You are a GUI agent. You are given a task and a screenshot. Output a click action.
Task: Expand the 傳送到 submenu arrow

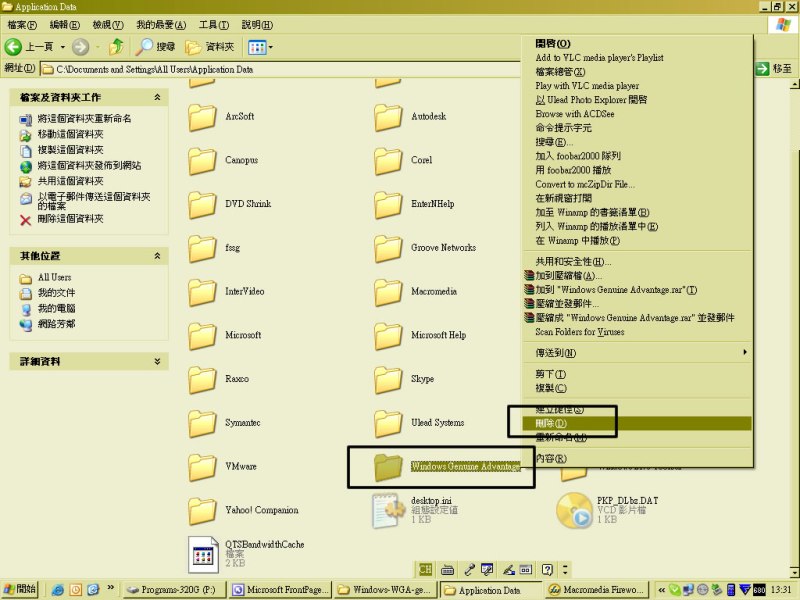pyautogui.click(x=745, y=352)
